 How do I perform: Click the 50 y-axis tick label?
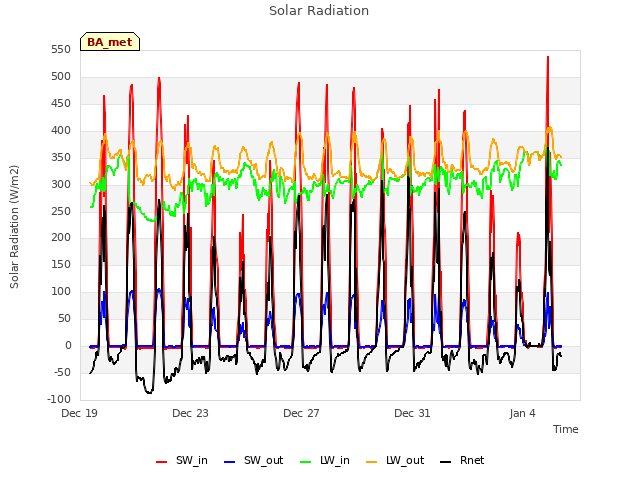click(x=64, y=319)
